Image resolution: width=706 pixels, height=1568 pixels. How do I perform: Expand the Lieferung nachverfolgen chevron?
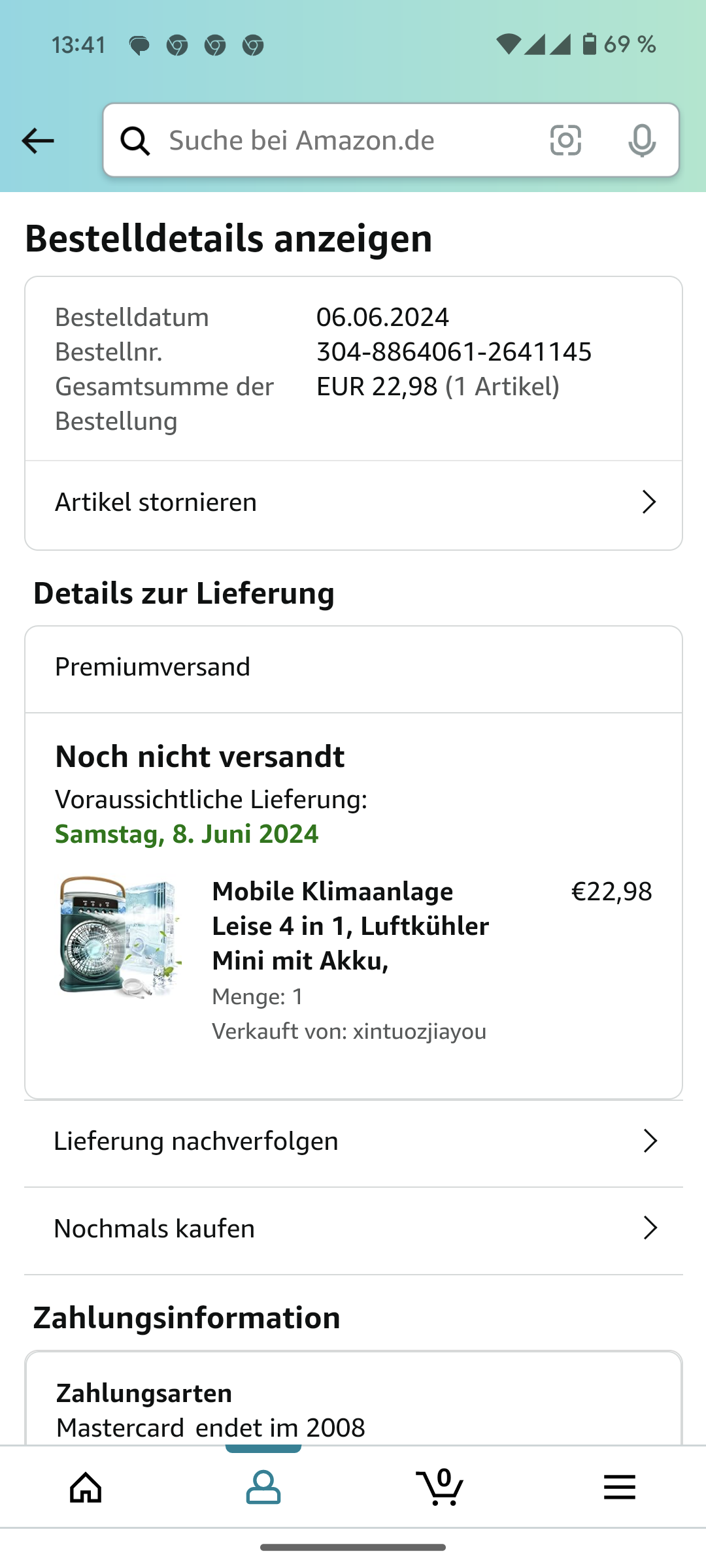click(650, 1141)
